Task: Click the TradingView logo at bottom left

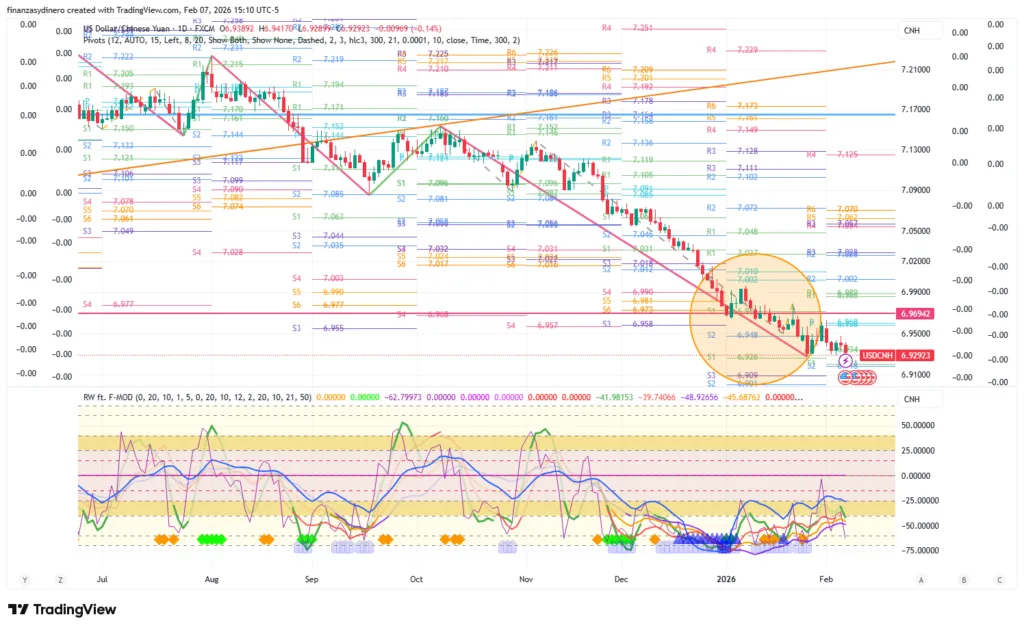Action: pyautogui.click(x=62, y=609)
